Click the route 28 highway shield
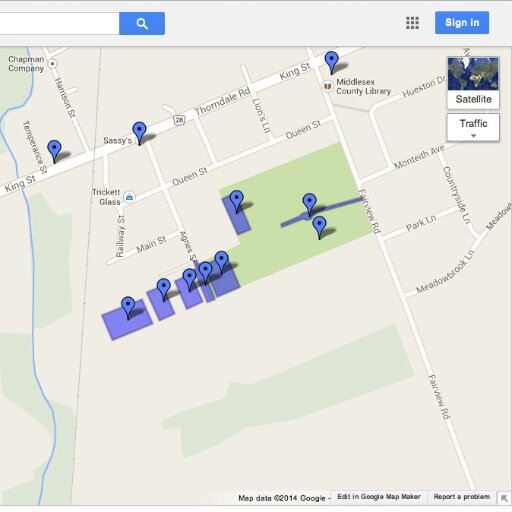This screenshot has height=512, width=512. (x=179, y=120)
